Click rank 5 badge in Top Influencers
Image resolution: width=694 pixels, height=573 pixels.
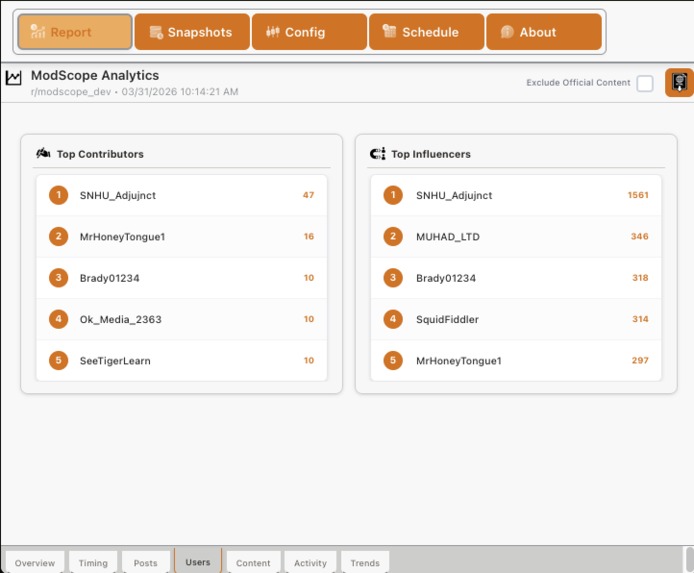[x=393, y=360]
